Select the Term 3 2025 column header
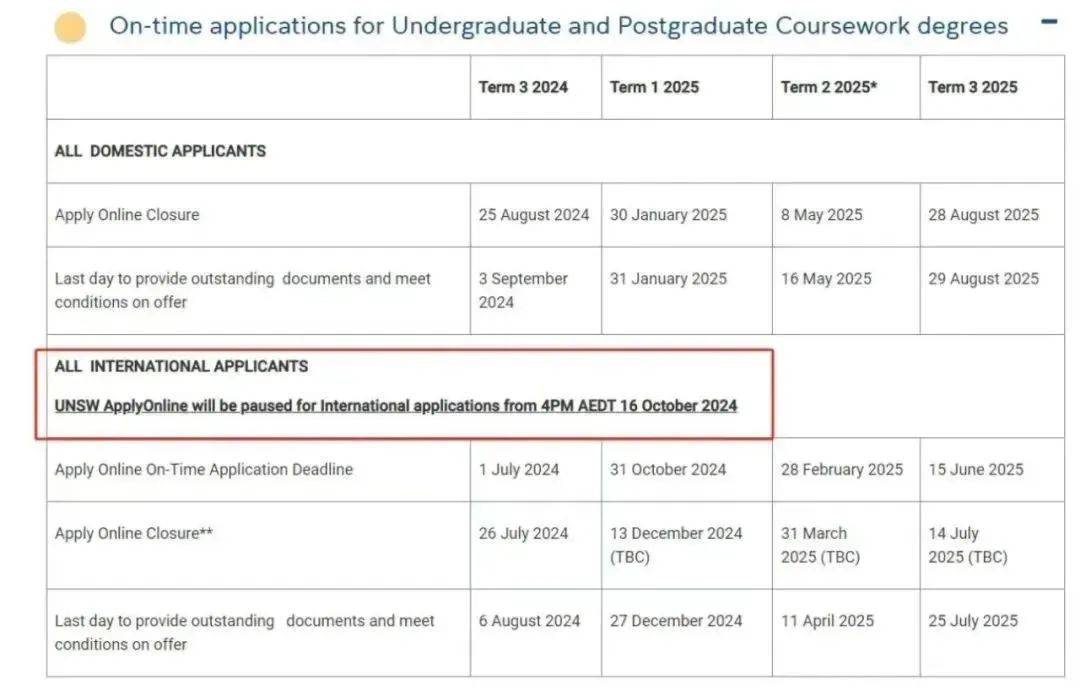 (x=972, y=87)
